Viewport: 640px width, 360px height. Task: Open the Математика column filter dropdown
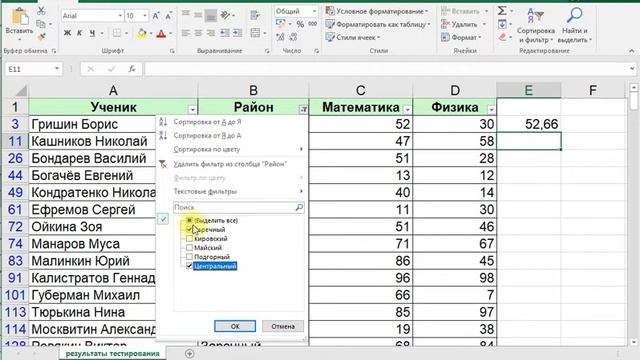coord(407,109)
